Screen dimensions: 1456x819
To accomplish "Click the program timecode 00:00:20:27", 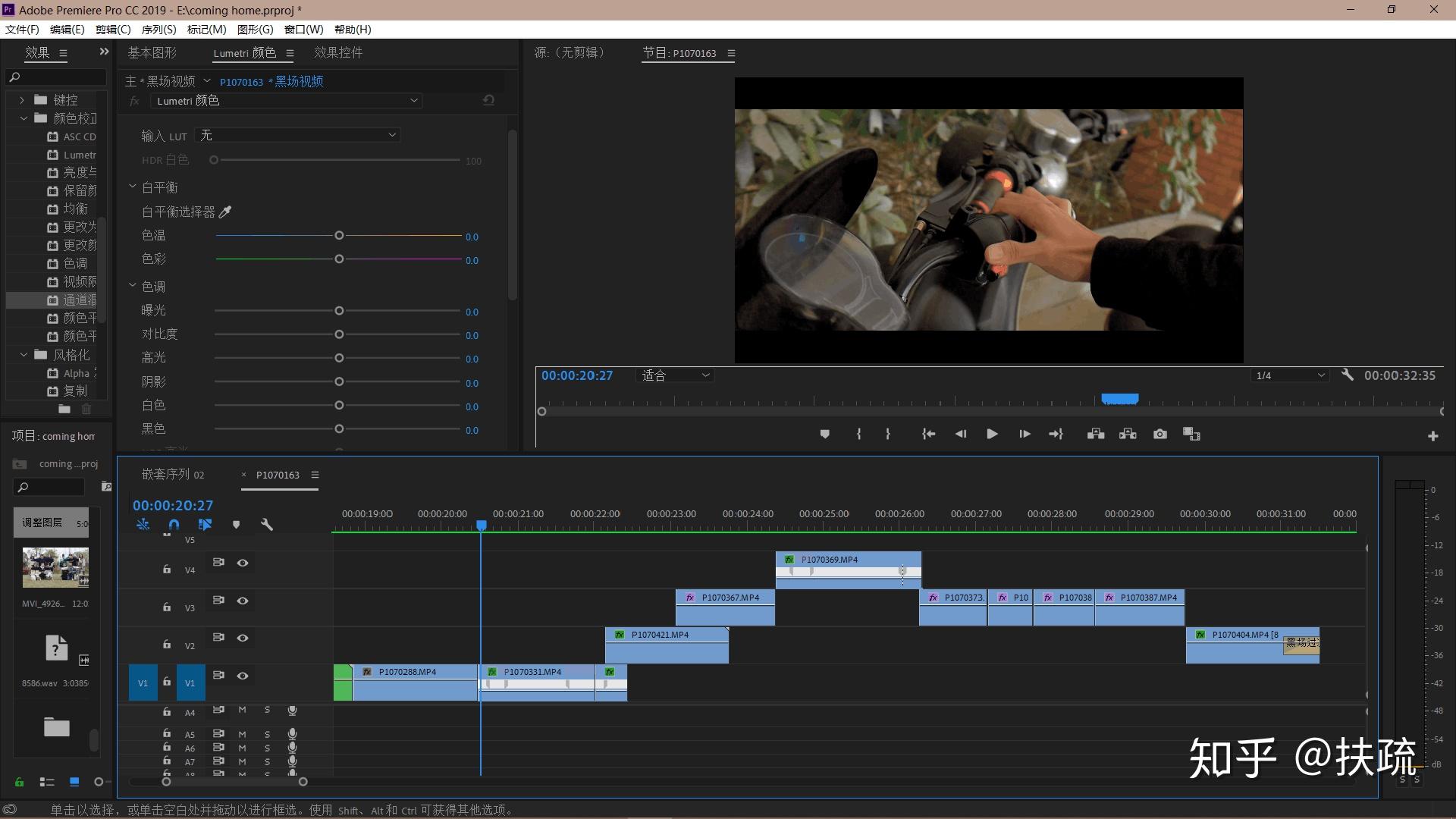I will click(577, 375).
